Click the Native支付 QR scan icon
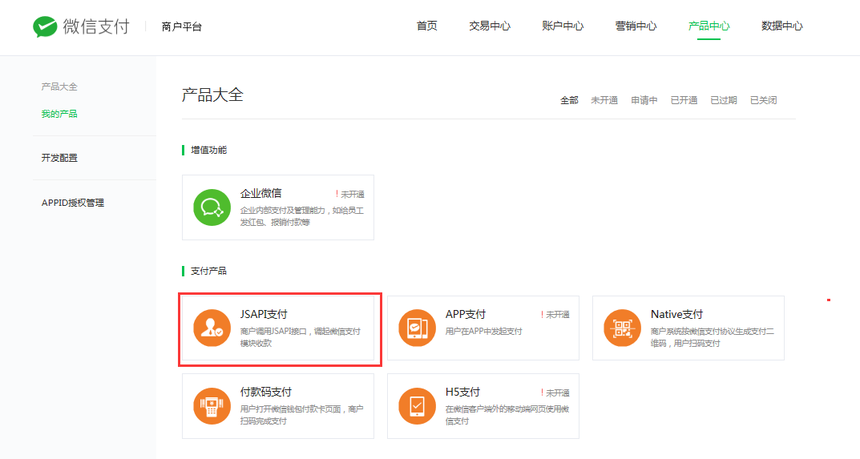 pyautogui.click(x=622, y=328)
